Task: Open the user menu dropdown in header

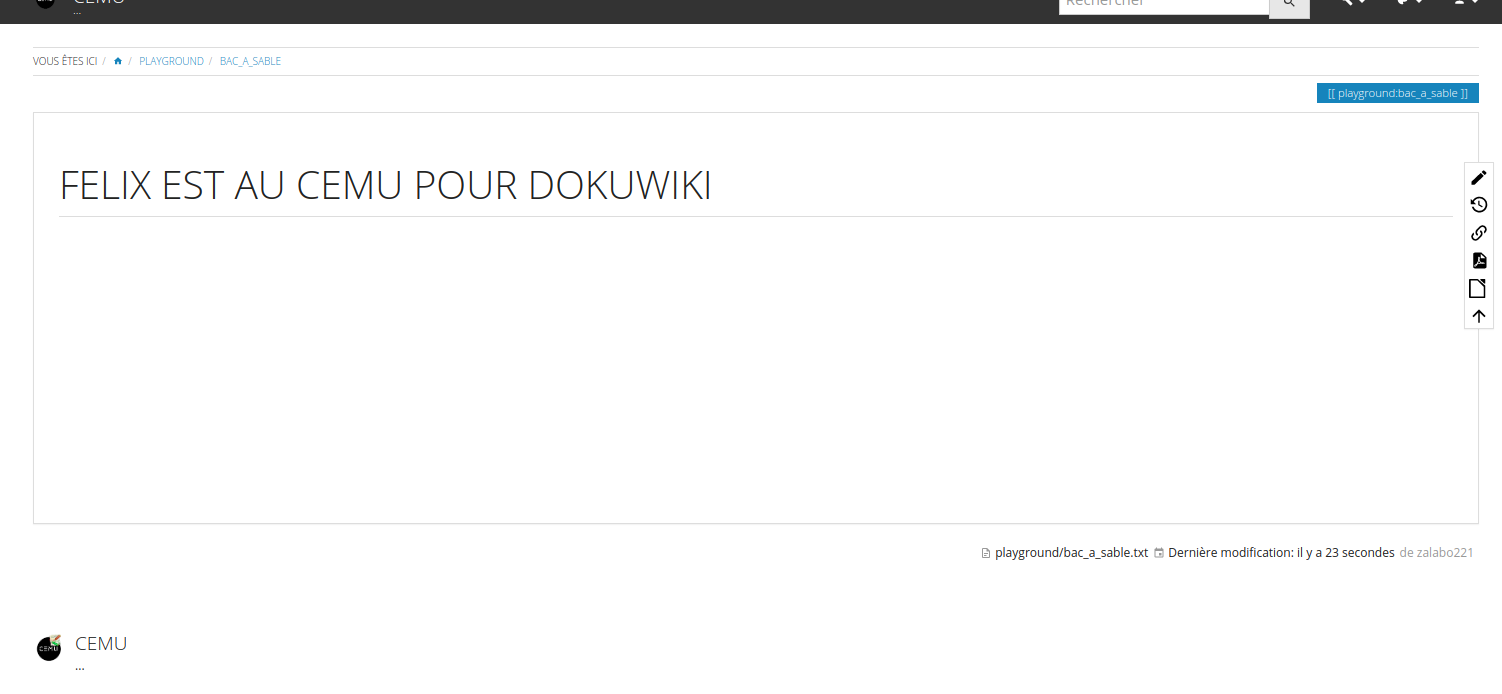Action: (1466, 3)
